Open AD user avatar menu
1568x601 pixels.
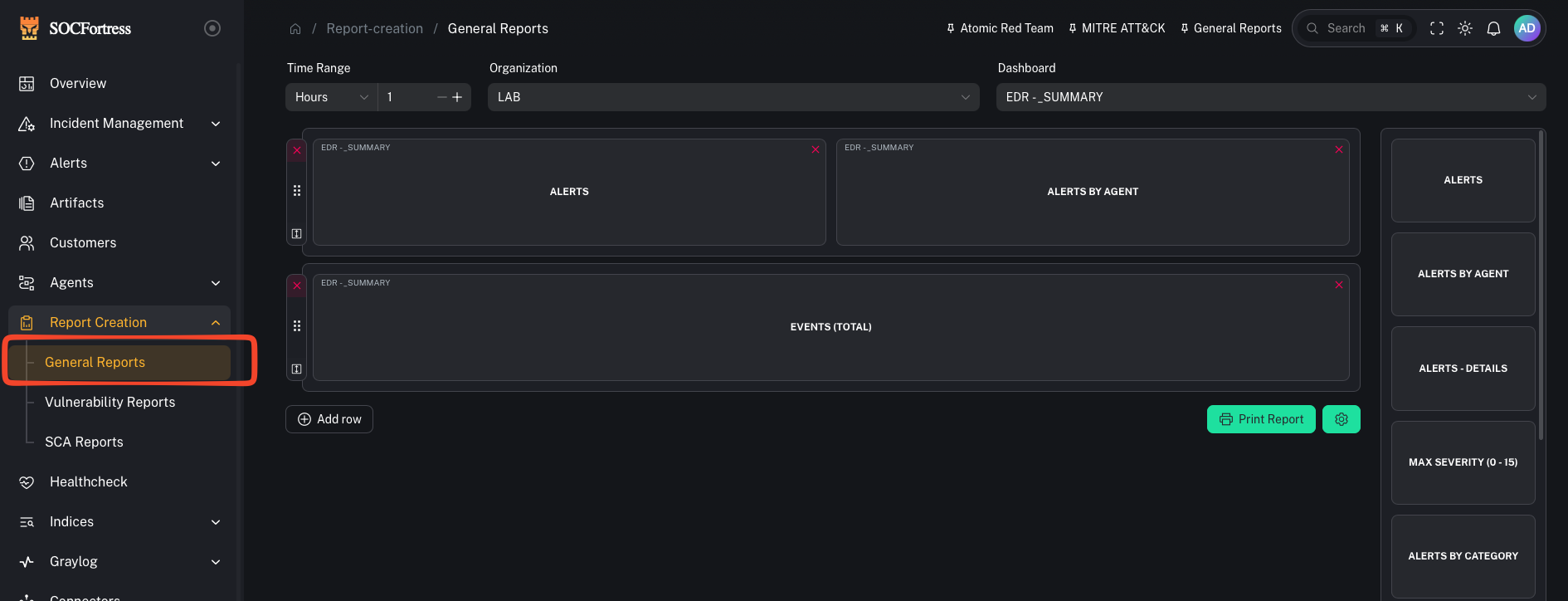[1527, 28]
